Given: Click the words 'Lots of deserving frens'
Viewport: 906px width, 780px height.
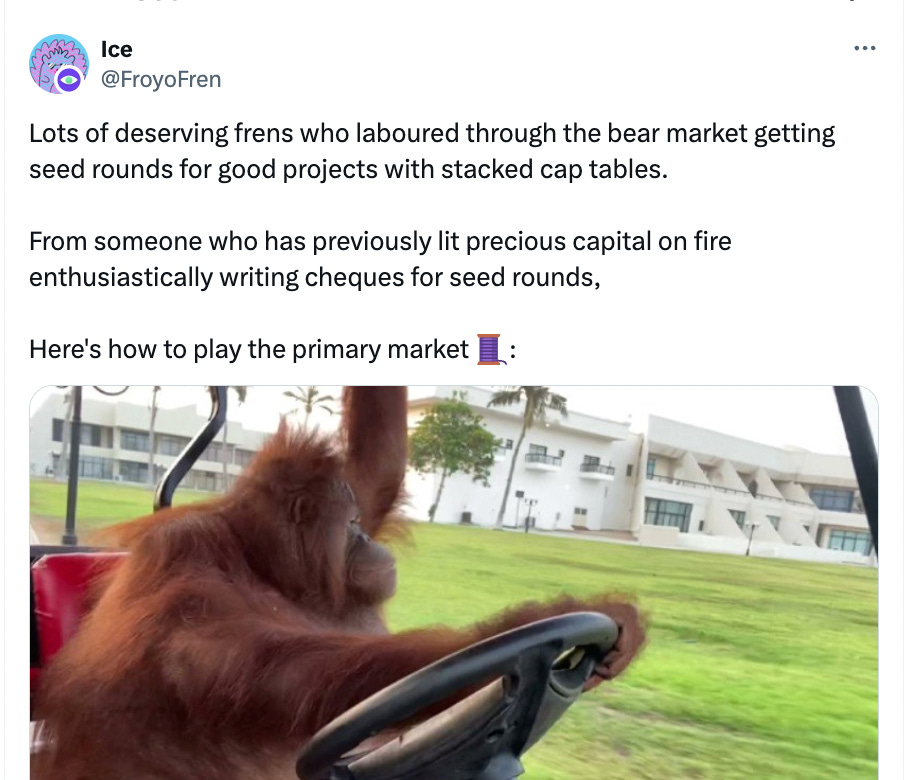Looking at the screenshot, I should point(161,133).
